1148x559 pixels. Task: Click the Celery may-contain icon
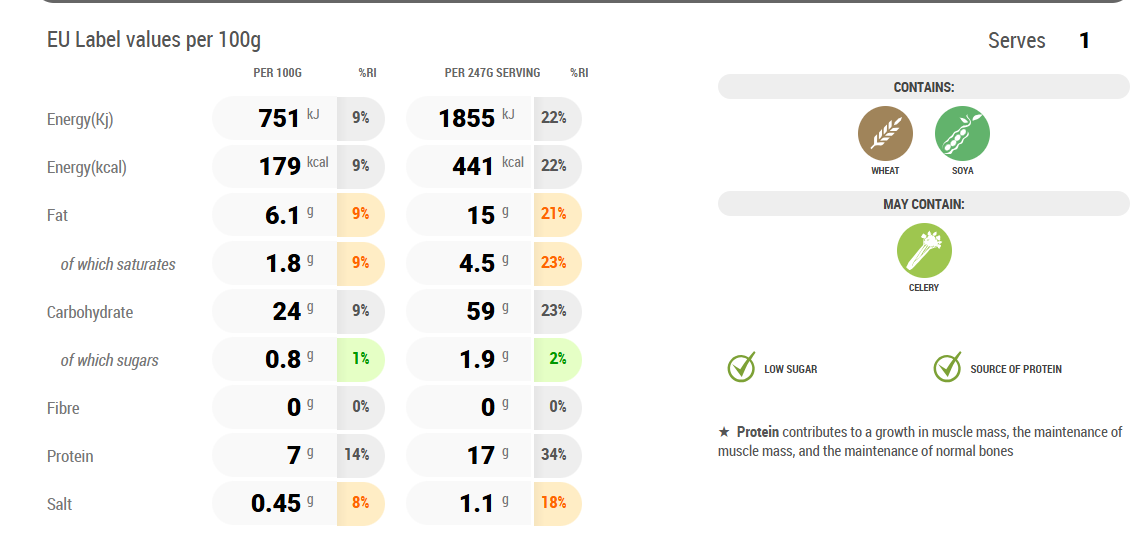coord(924,250)
